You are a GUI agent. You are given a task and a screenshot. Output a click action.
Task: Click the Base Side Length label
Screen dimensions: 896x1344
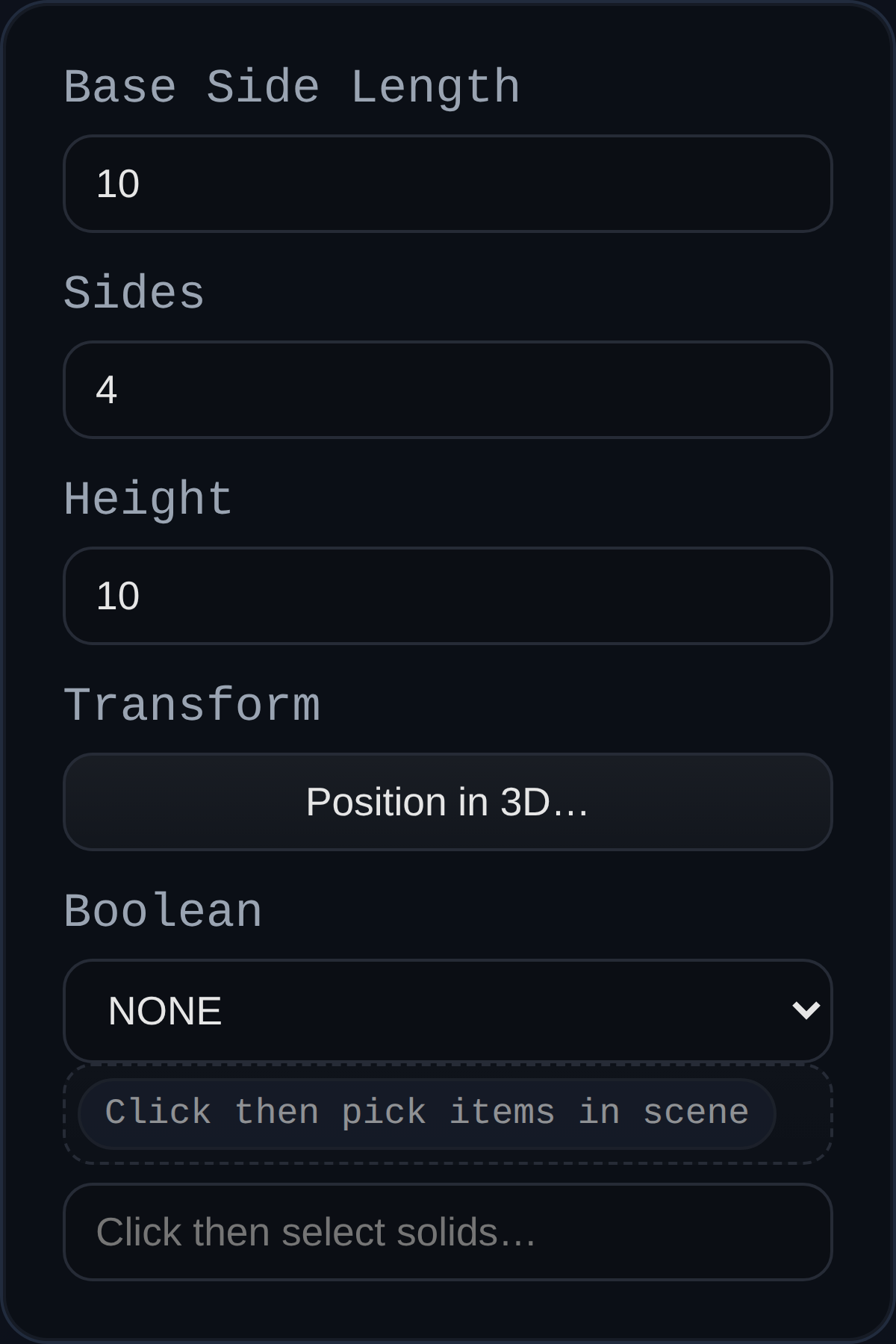(291, 85)
